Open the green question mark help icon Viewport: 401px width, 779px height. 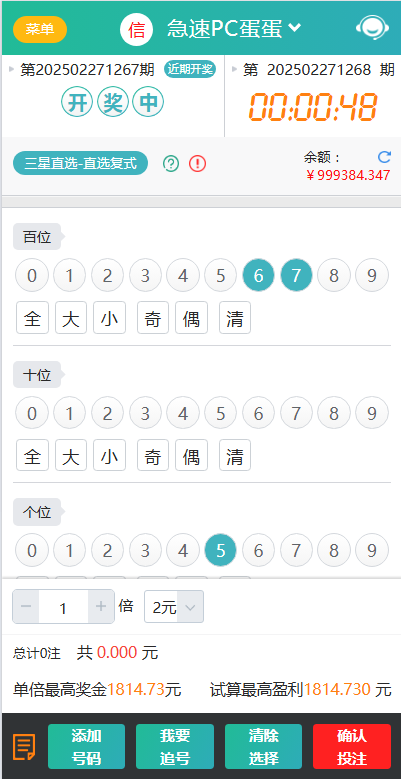pyautogui.click(x=171, y=163)
